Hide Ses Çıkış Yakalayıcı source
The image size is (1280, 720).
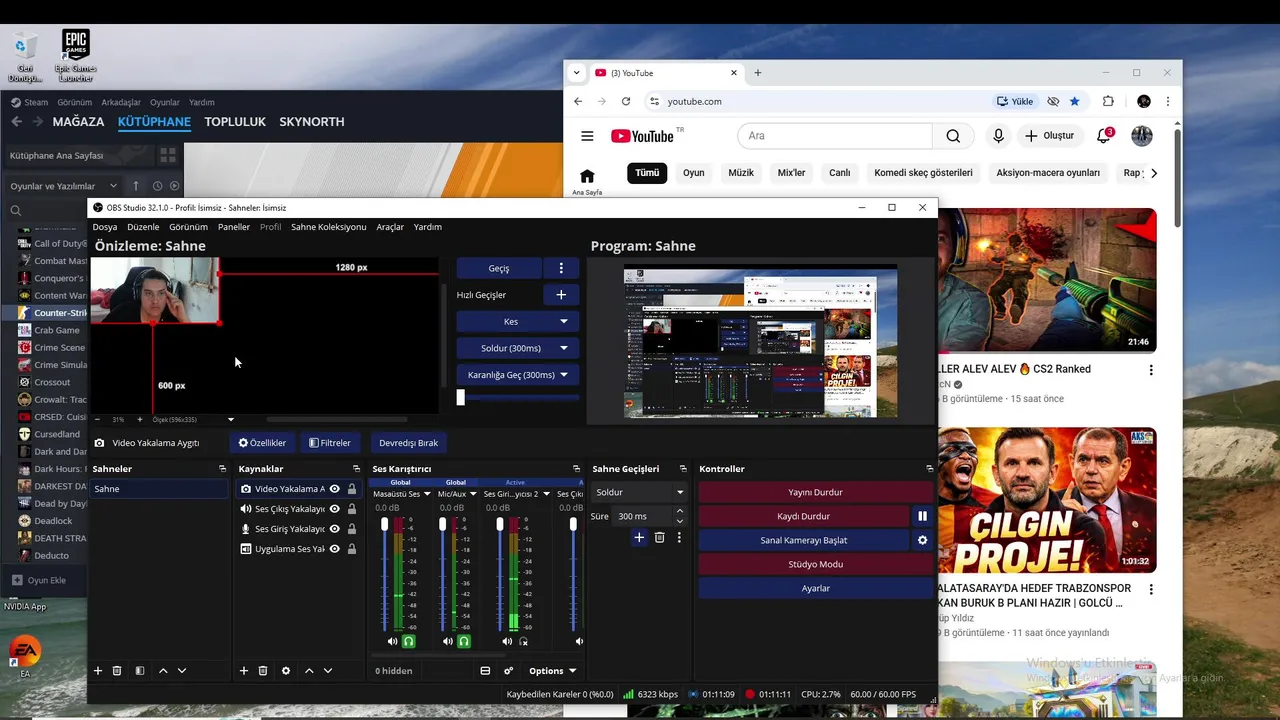click(334, 509)
